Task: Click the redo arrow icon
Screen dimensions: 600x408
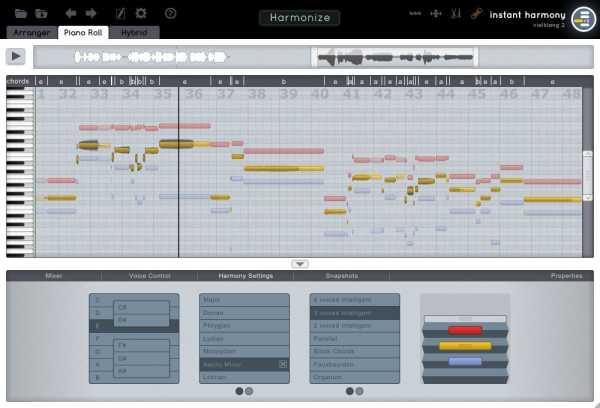Action: pos(91,13)
